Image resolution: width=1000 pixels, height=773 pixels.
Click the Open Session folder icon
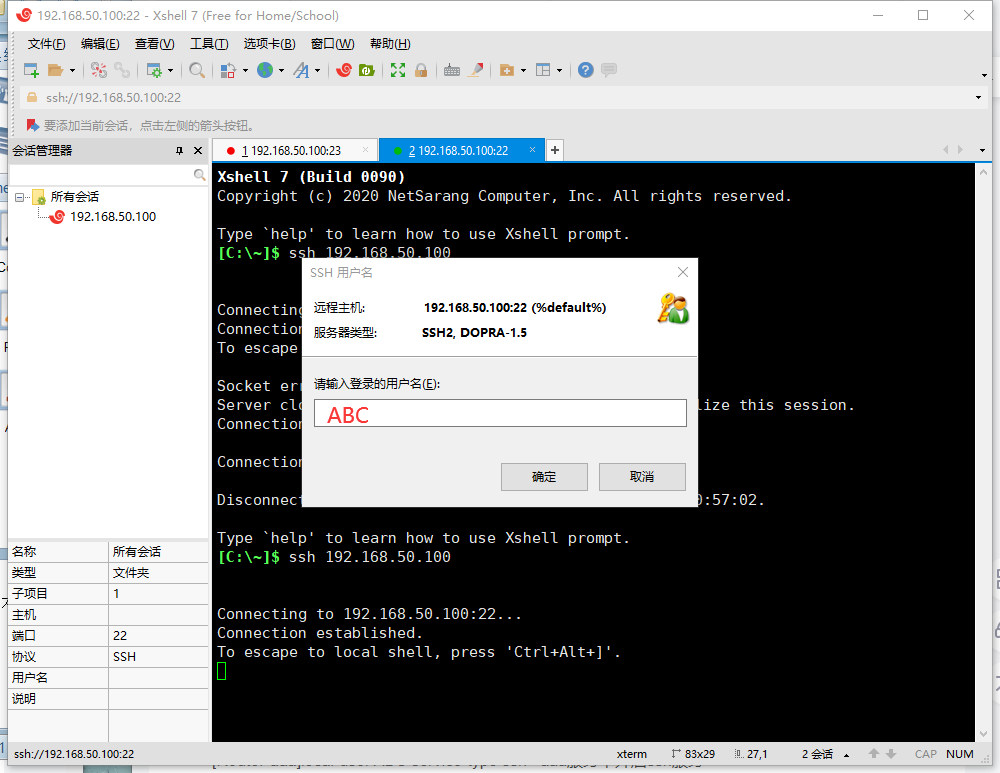point(55,70)
